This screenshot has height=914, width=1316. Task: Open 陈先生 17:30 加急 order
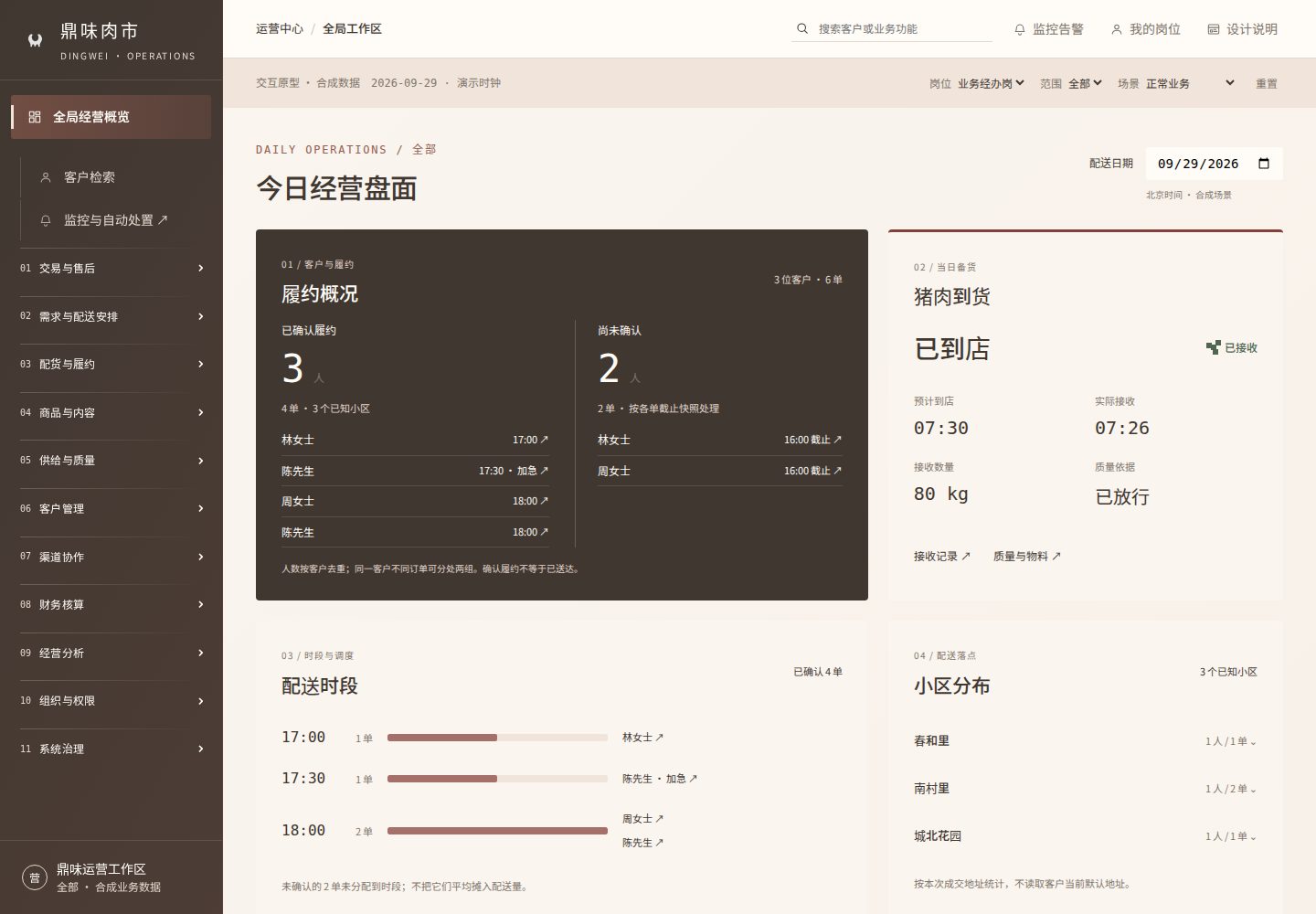click(415, 471)
